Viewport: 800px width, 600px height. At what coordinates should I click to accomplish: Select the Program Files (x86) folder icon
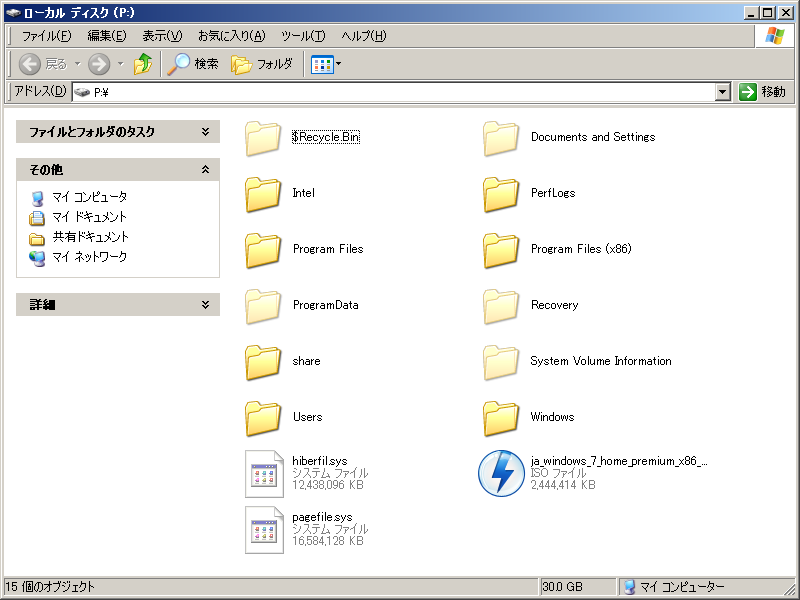(x=502, y=249)
